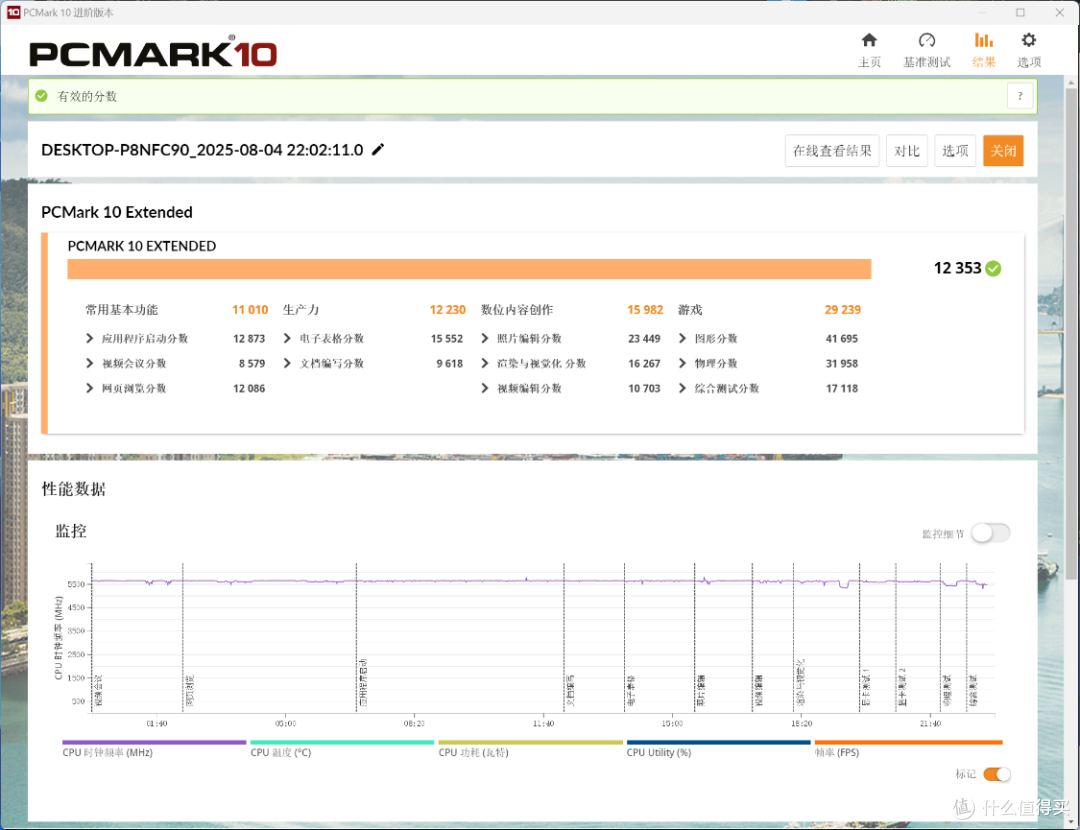Click the 选项 button beside 对比
1080x830 pixels.
click(955, 151)
